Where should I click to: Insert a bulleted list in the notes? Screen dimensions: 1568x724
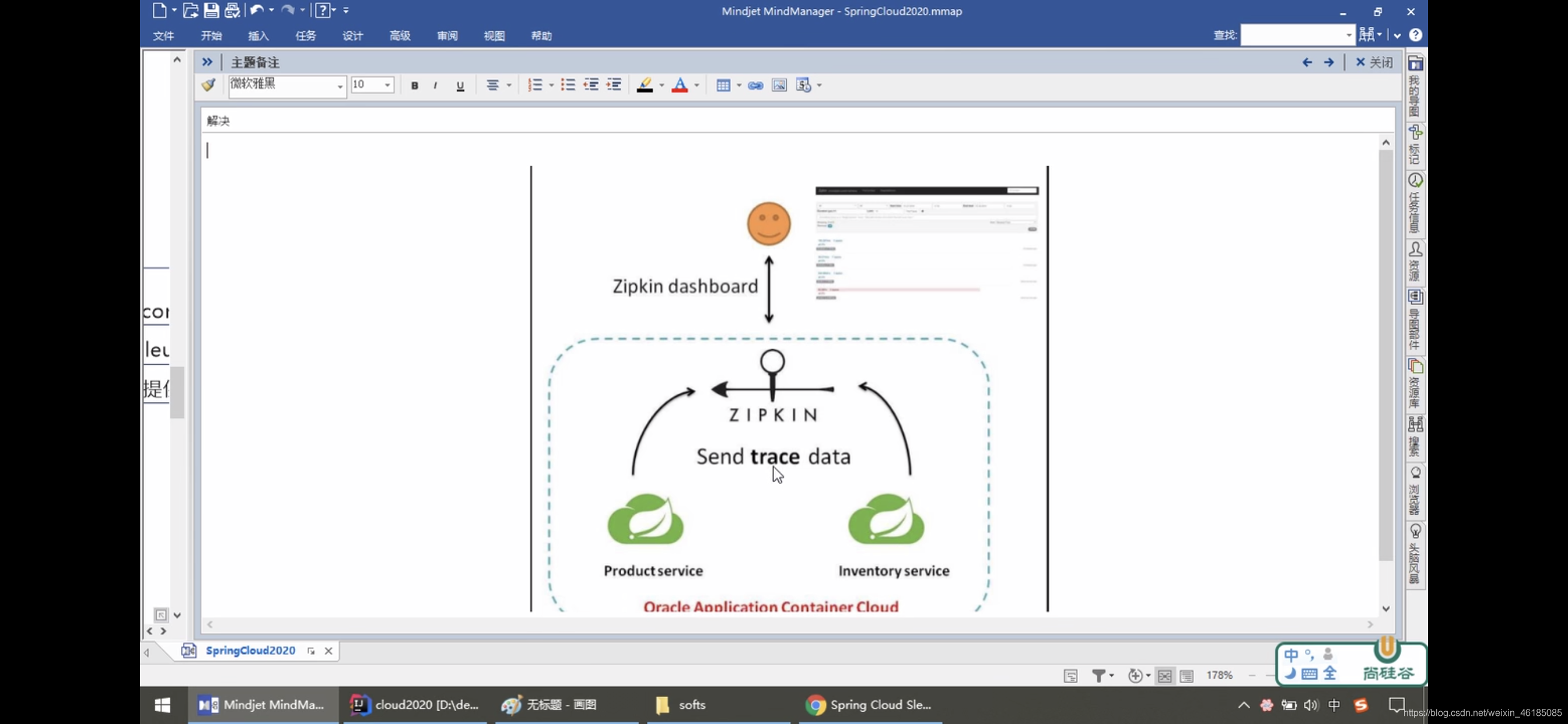point(568,85)
